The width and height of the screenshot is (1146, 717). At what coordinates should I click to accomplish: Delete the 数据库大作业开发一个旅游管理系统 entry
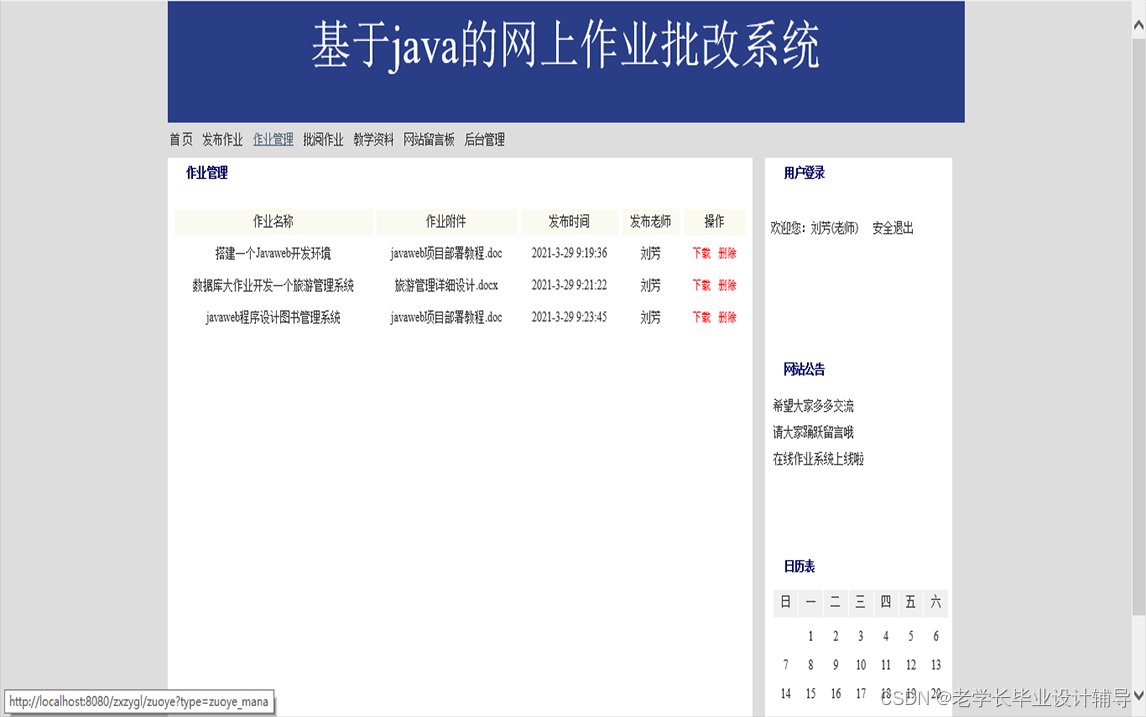725,285
